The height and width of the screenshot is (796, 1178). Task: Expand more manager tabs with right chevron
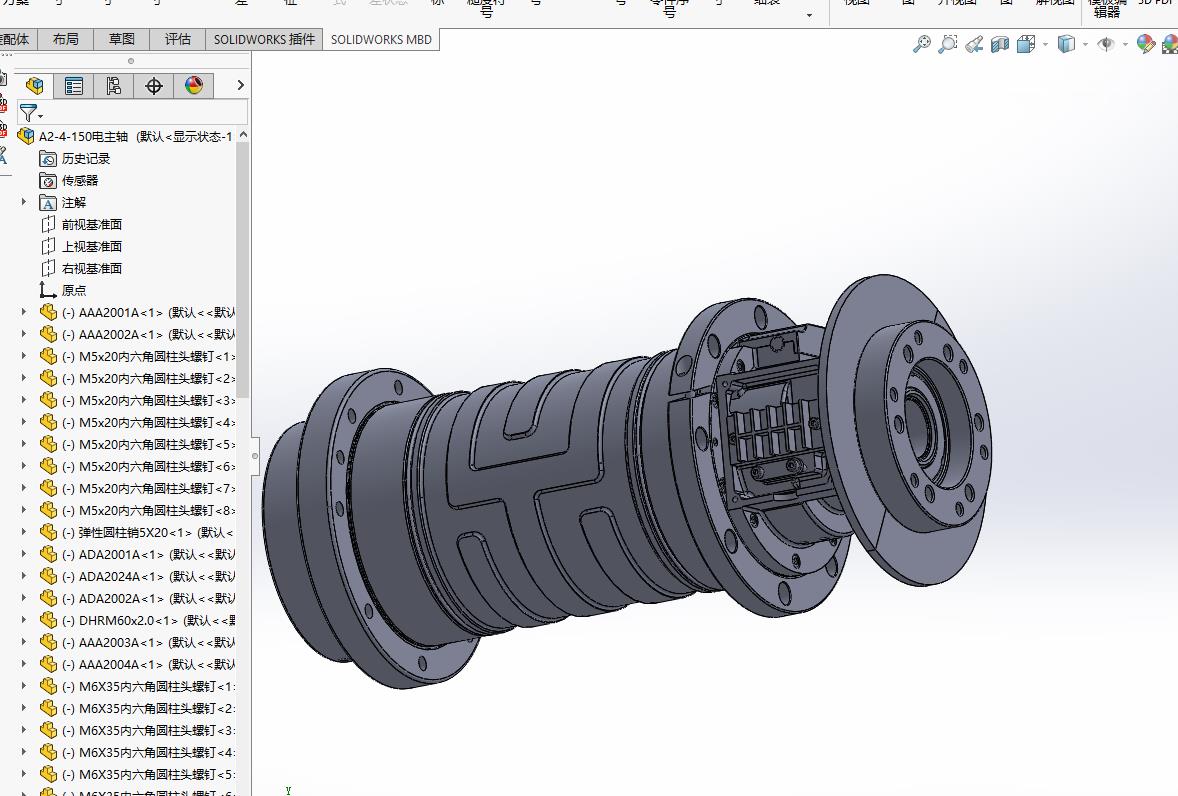click(240, 86)
